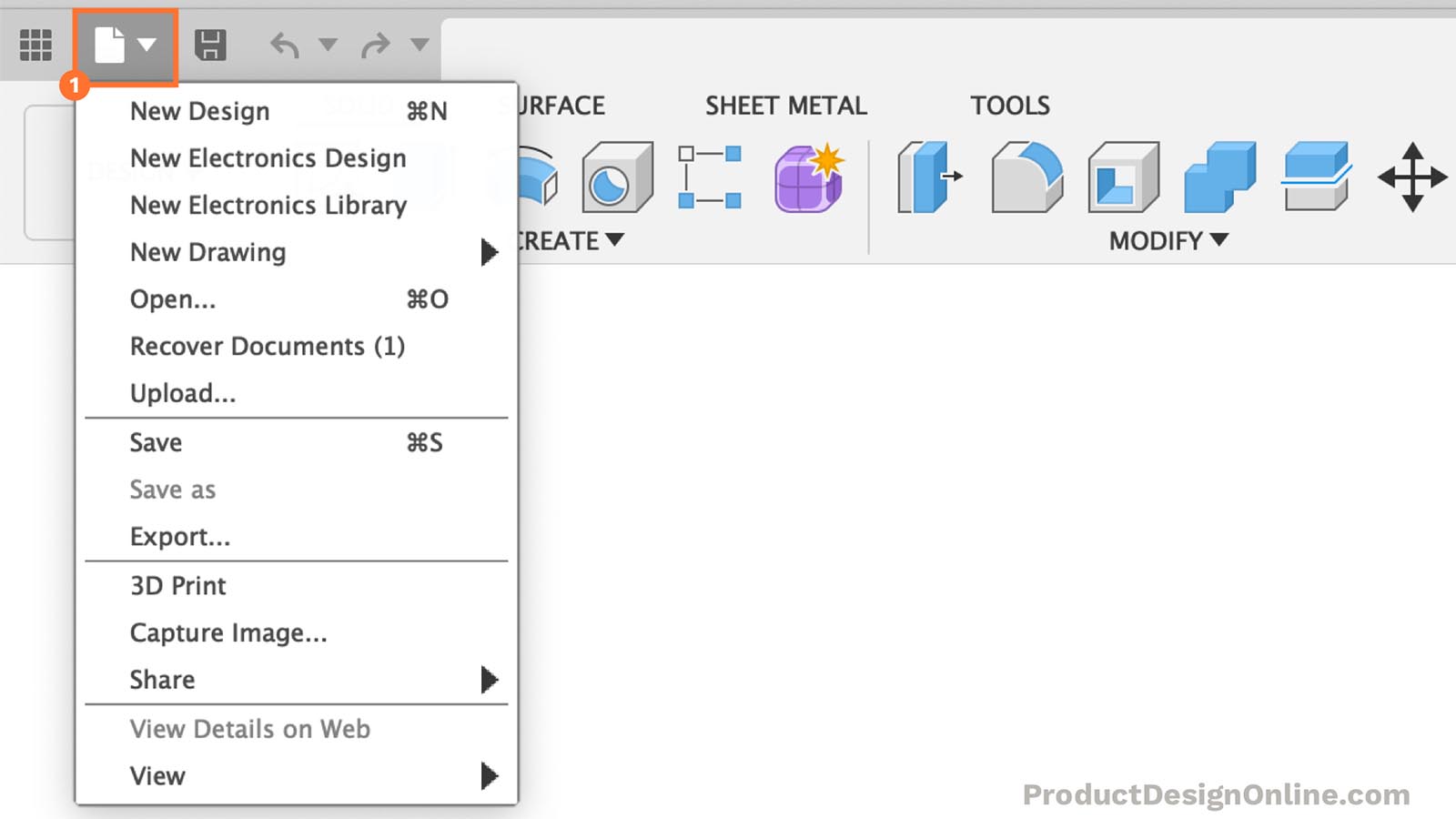Open the Redo history dropdown arrow
Viewport: 1456px width, 819px height.
click(x=420, y=45)
